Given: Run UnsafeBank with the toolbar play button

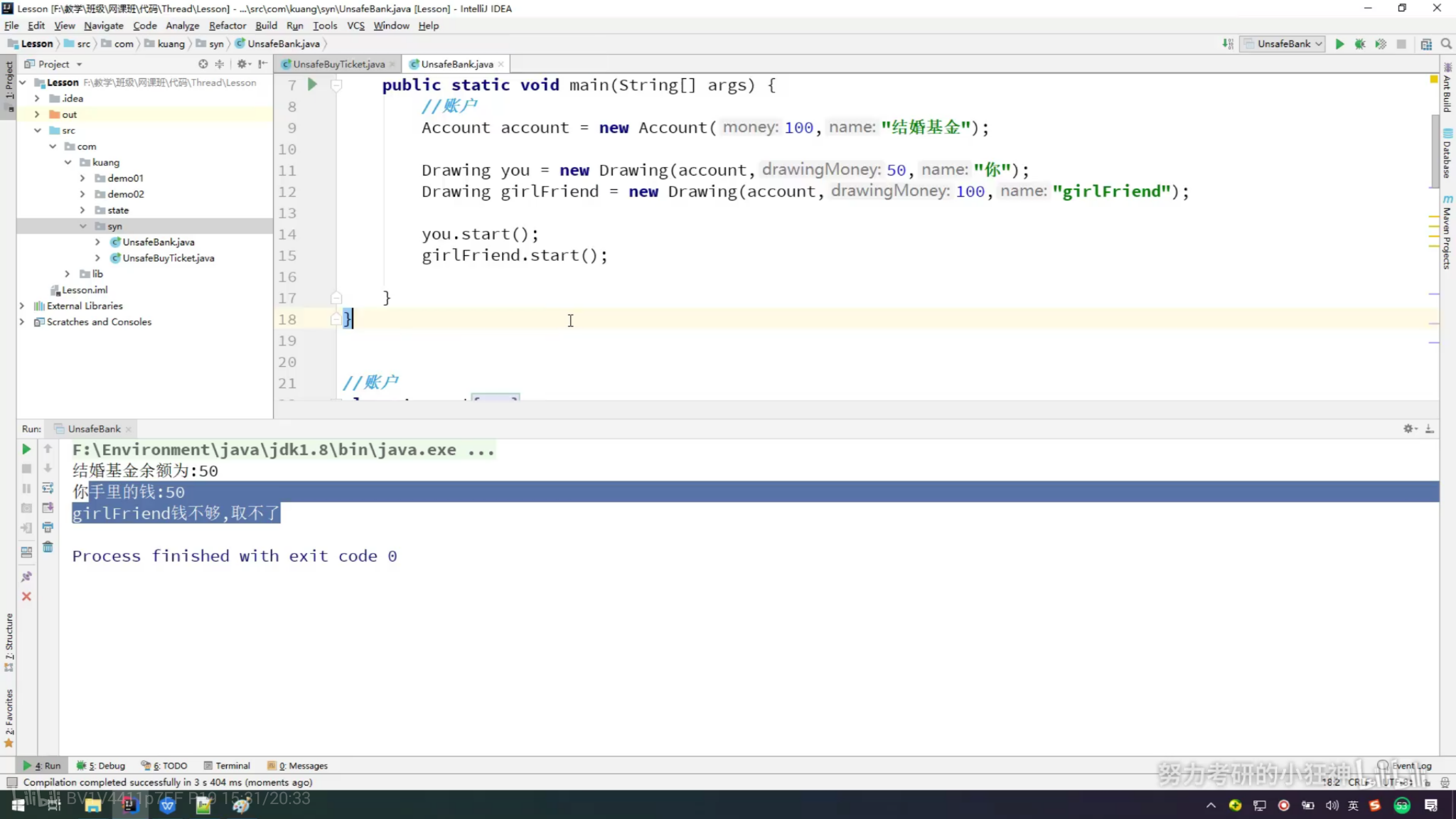Looking at the screenshot, I should point(1339,44).
